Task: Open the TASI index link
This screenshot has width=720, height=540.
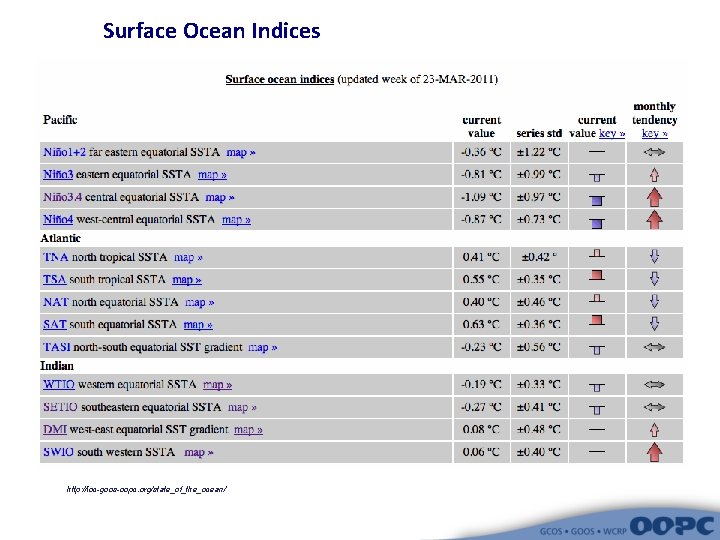Action: pyautogui.click(x=56, y=347)
